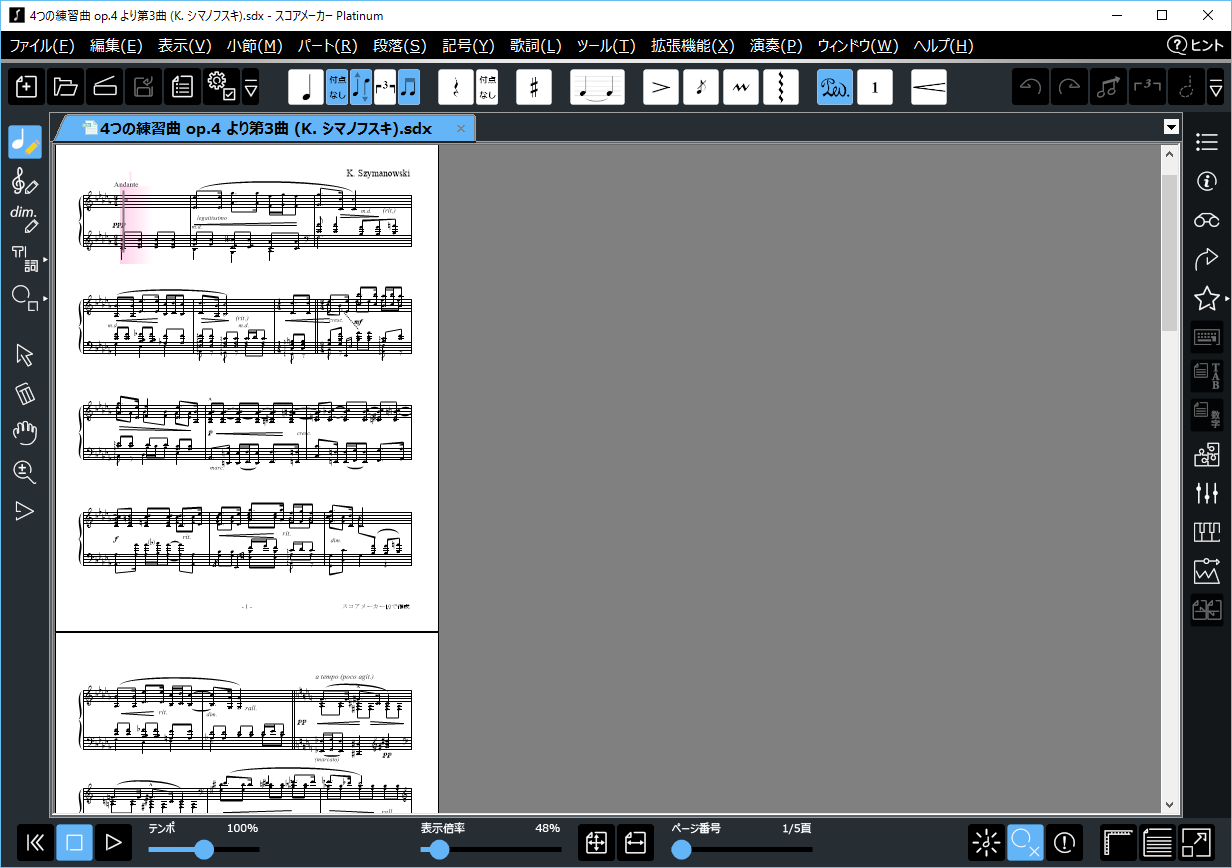Open the piano keyboard panel icon
Image resolution: width=1232 pixels, height=868 pixels.
point(1206,532)
